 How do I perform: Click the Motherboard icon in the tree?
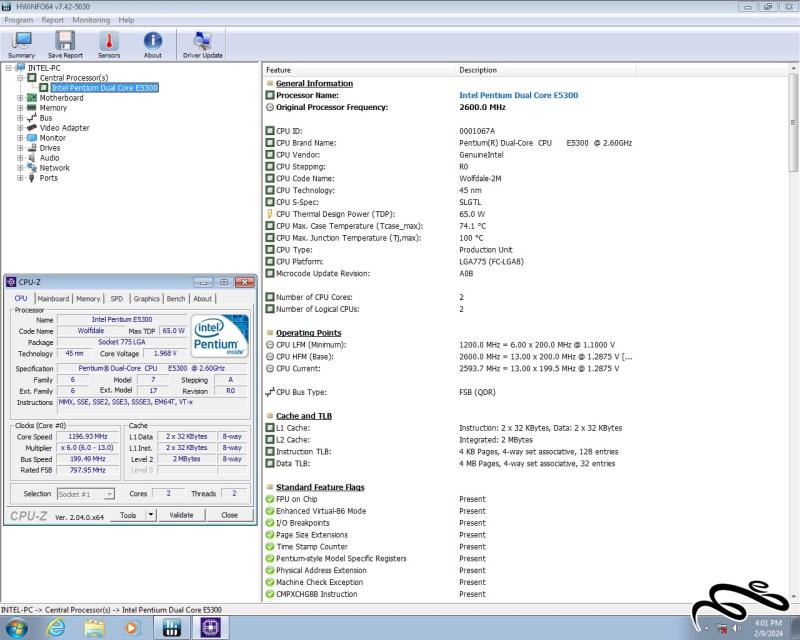coord(32,97)
